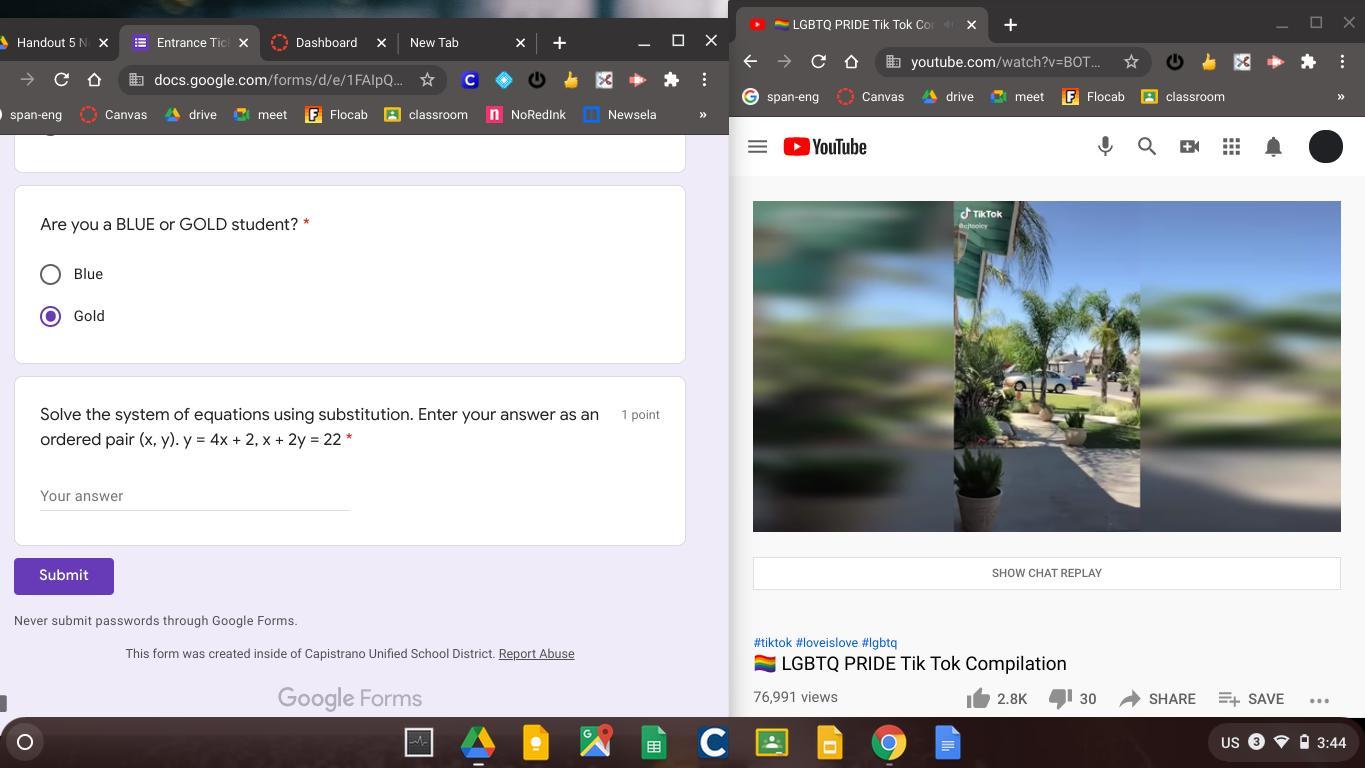This screenshot has width=1365, height=768.
Task: Open YouTube search with magnifier icon
Action: click(x=1147, y=147)
